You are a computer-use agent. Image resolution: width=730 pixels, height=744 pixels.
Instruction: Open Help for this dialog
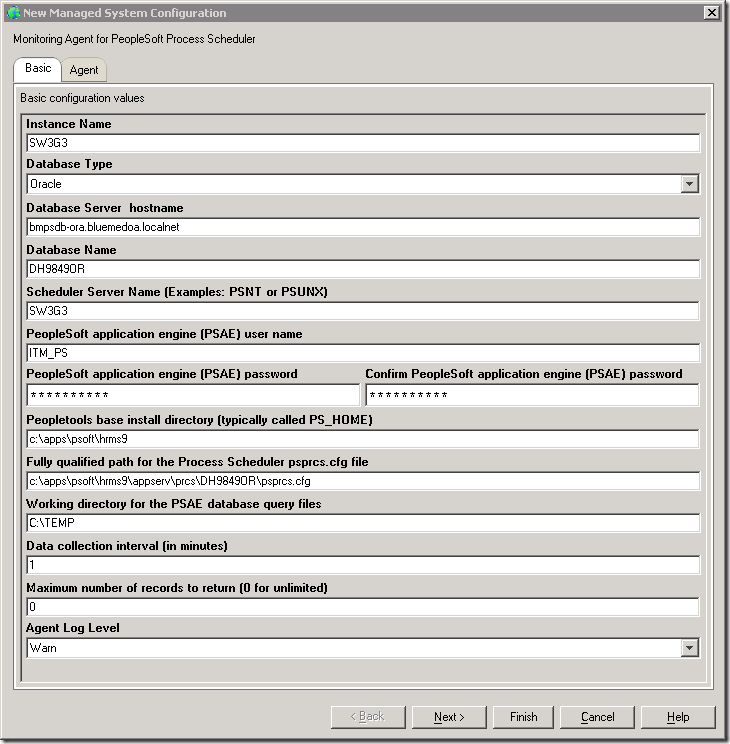coord(678,717)
